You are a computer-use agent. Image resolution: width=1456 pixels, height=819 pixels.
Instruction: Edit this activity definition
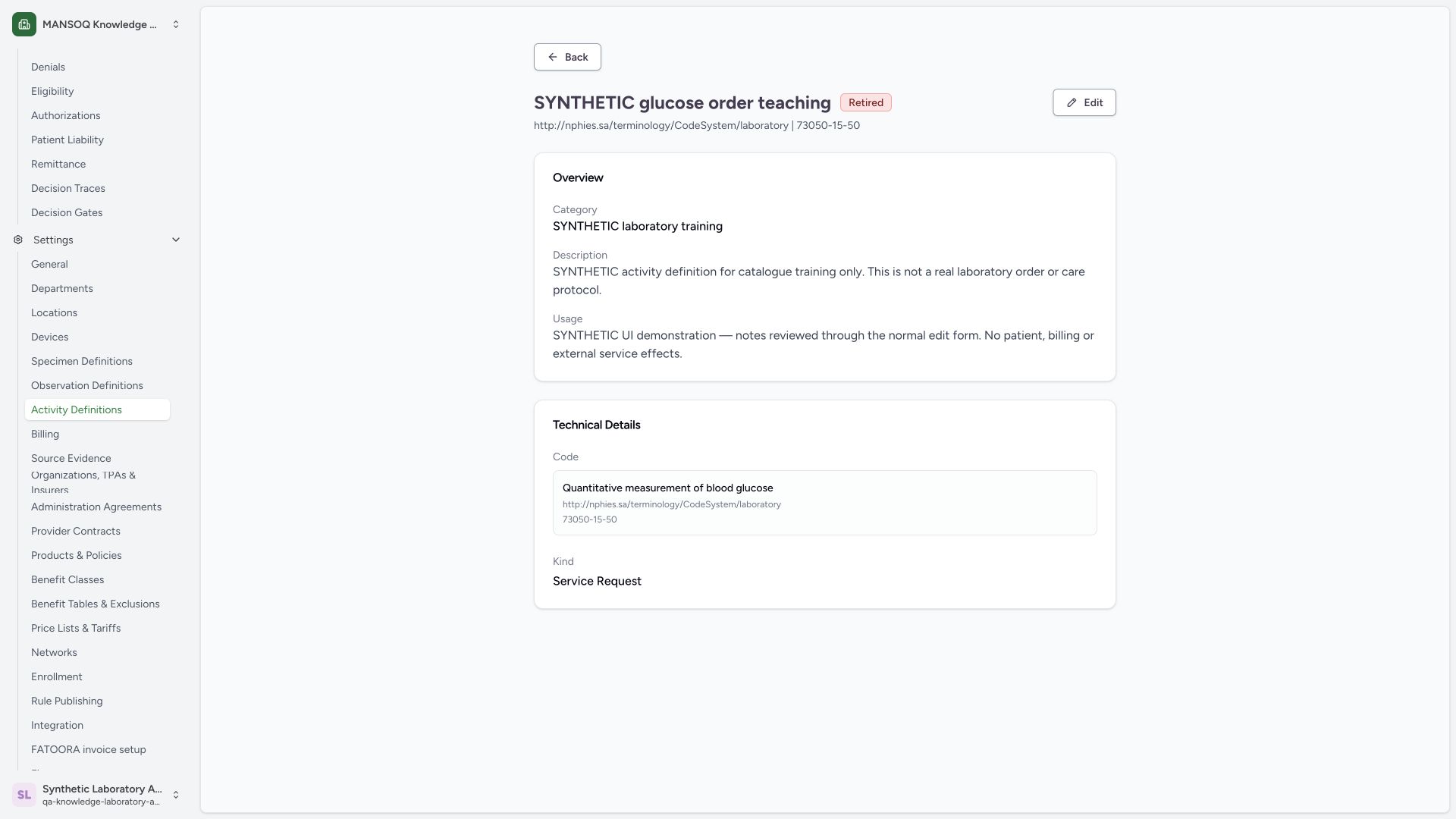1084,102
